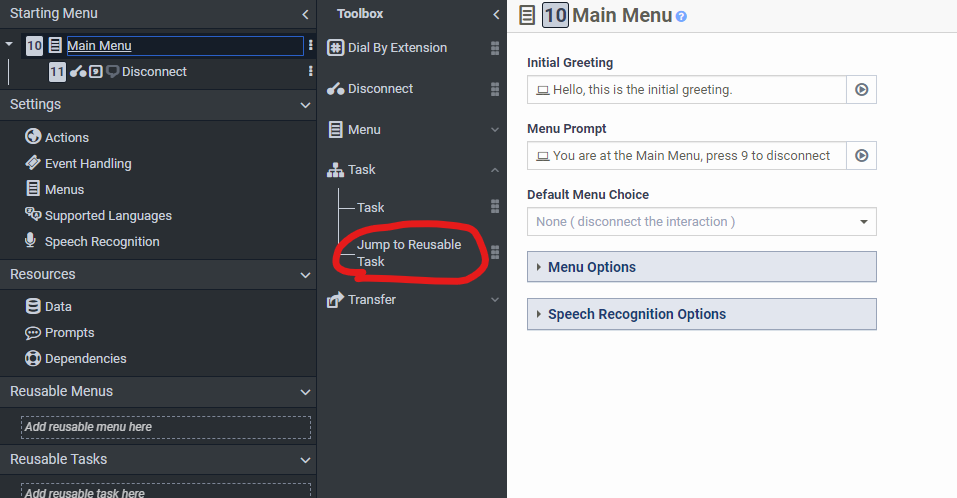Select the Disconnect node in Starting Menu tree
Screen dimensions: 957x498
click(x=154, y=72)
